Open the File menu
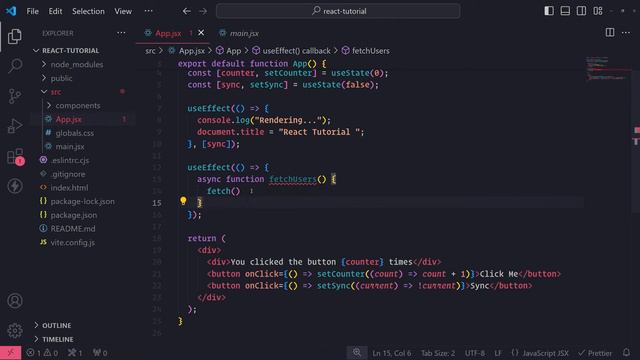 (x=33, y=11)
